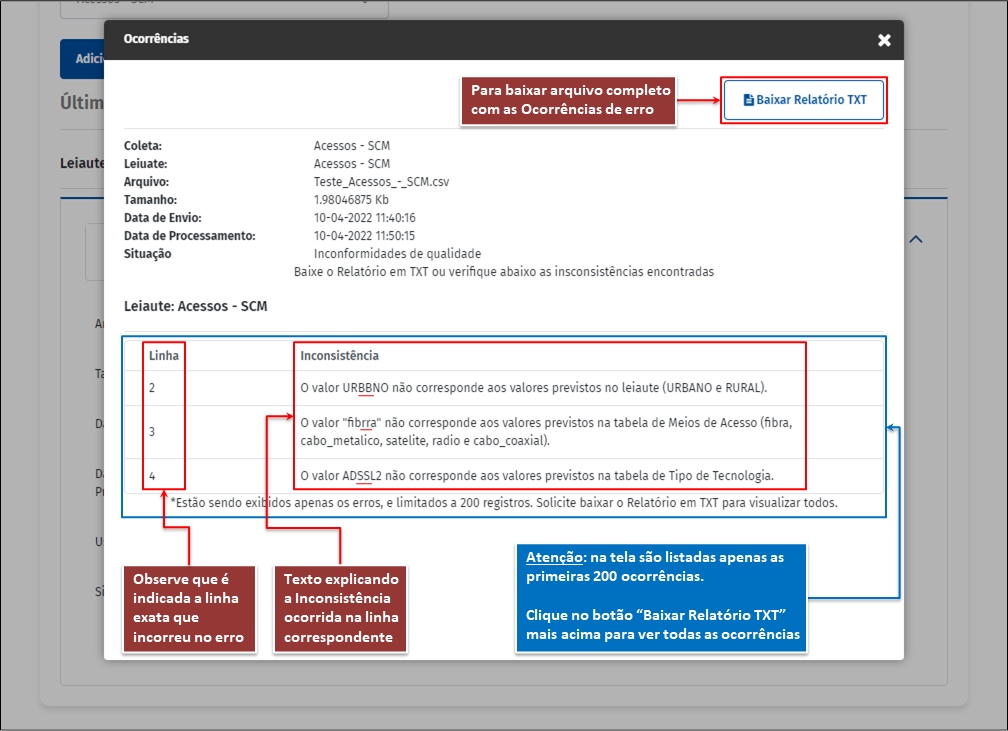Screen dimensions: 1008x731
Task: Click the red note about downloading complete file
Action: pos(568,100)
